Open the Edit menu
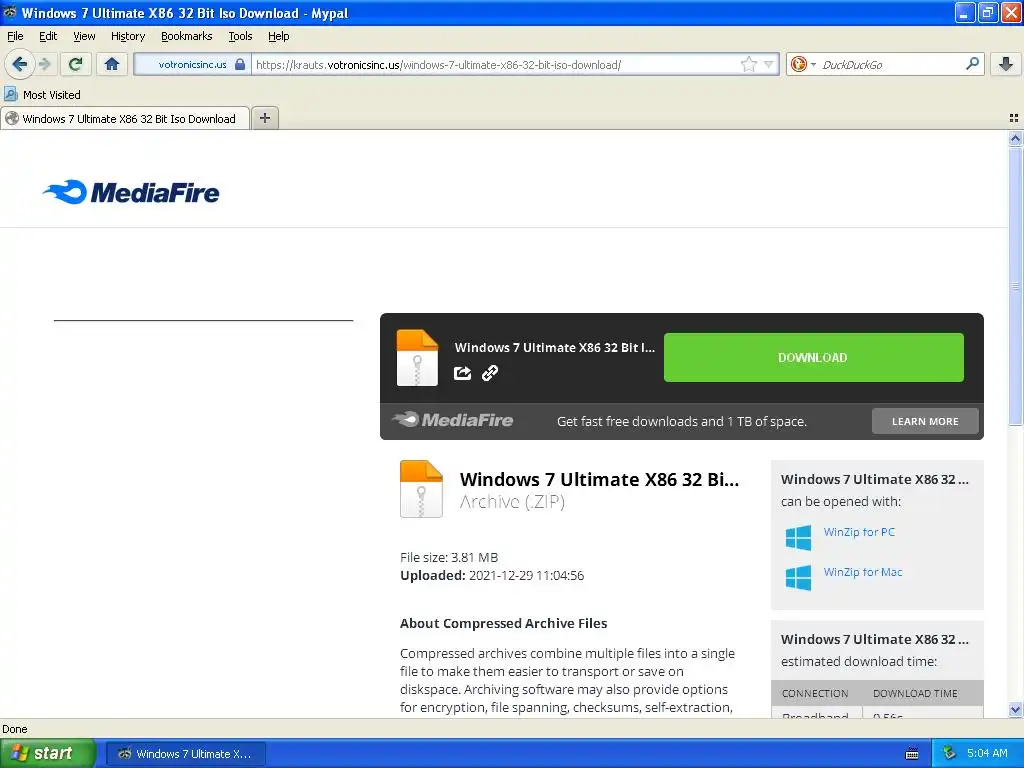The image size is (1024, 768). pyautogui.click(x=48, y=36)
